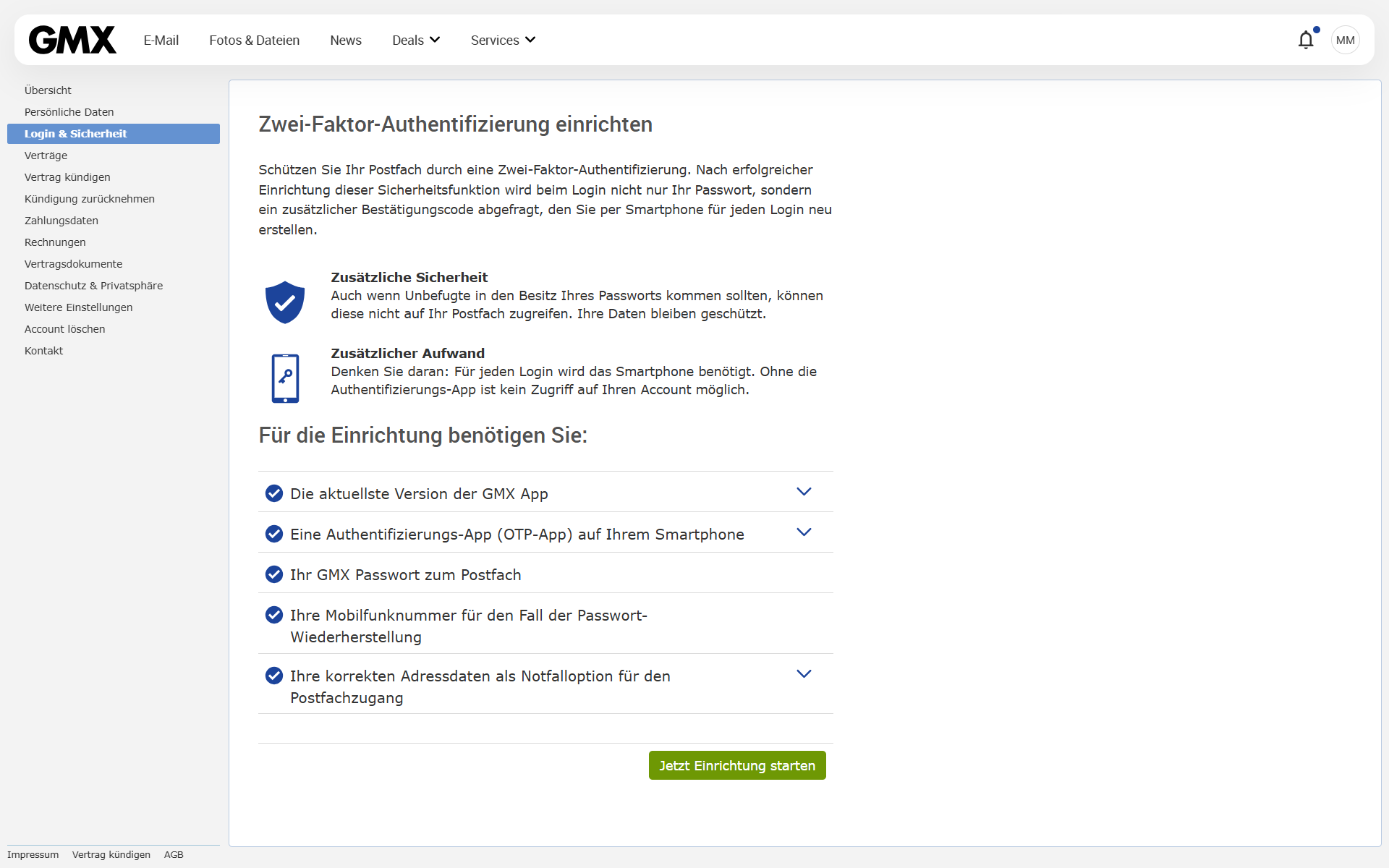Open the MM account avatar menu
The height and width of the screenshot is (868, 1389).
[x=1345, y=40]
